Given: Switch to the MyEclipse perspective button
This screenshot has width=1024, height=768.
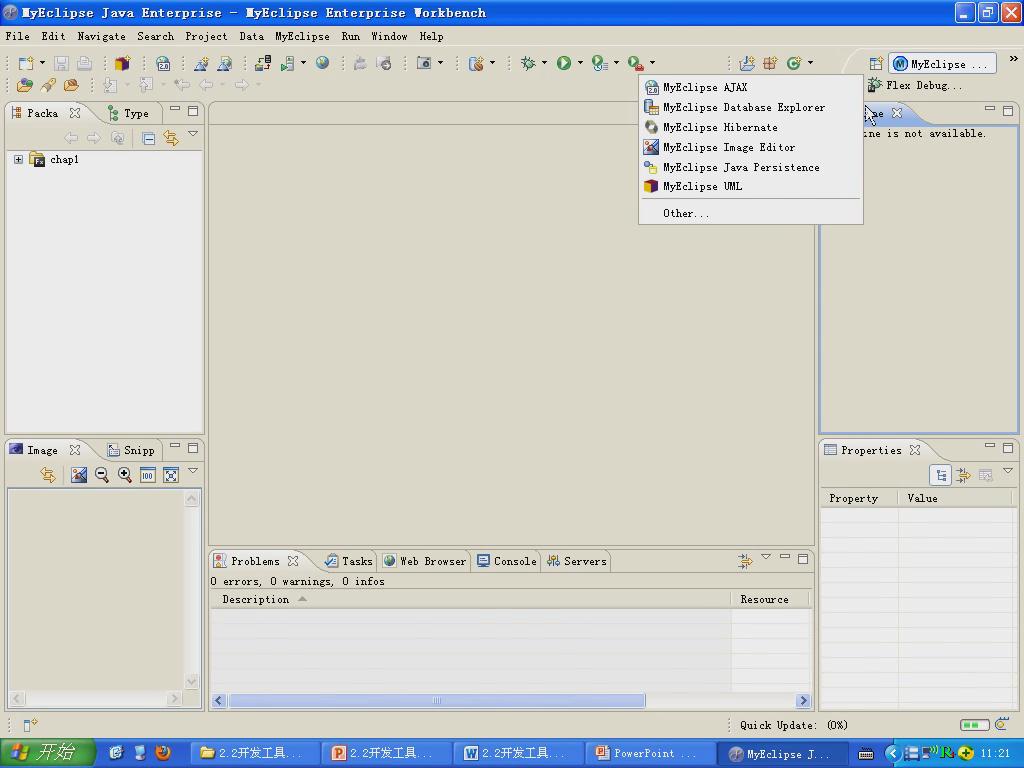Looking at the screenshot, I should [944, 64].
